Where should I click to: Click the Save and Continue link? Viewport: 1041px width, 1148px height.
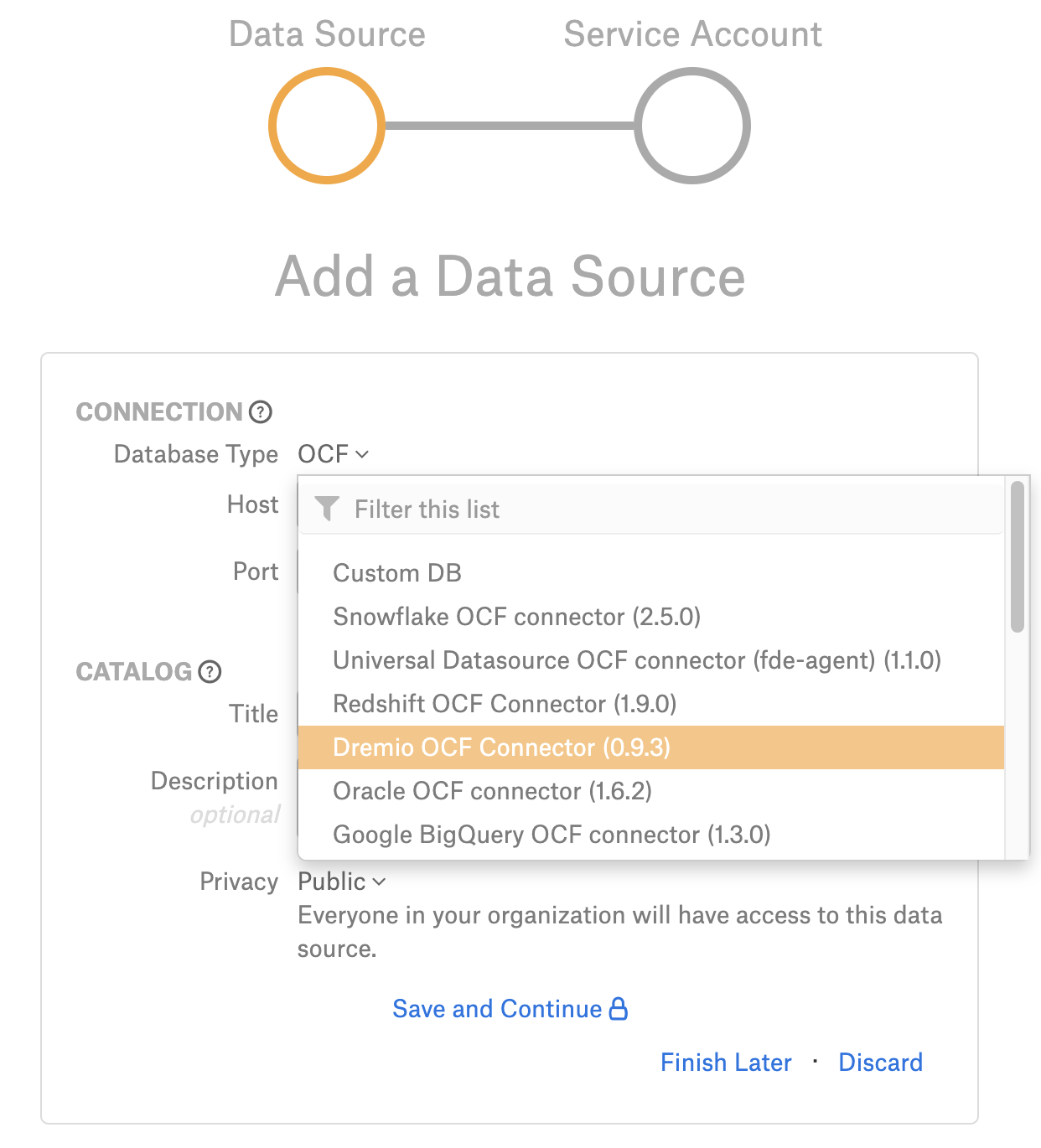(x=497, y=1009)
